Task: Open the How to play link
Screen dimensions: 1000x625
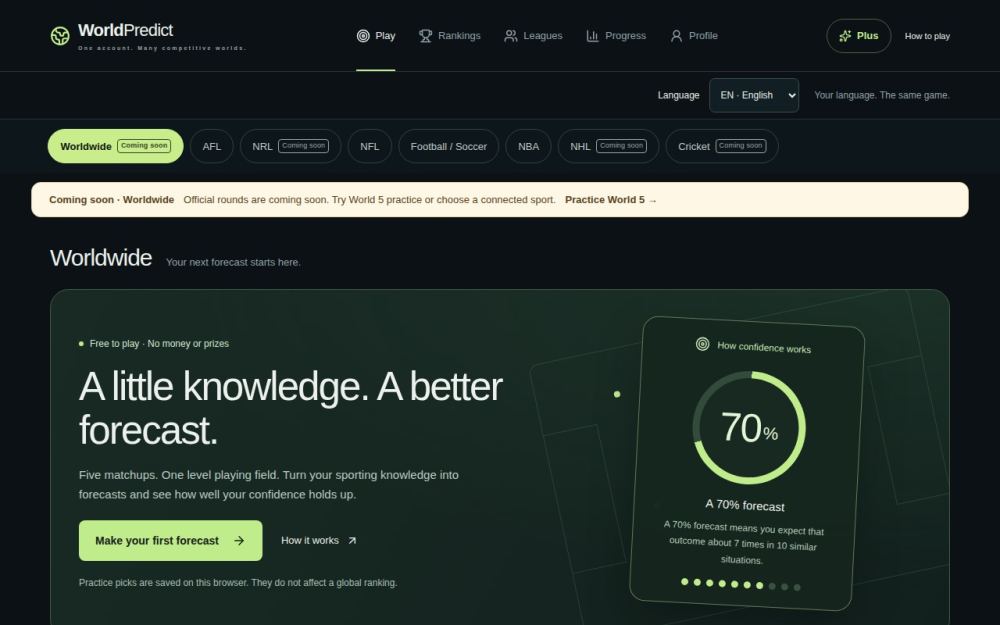Action: pos(927,36)
